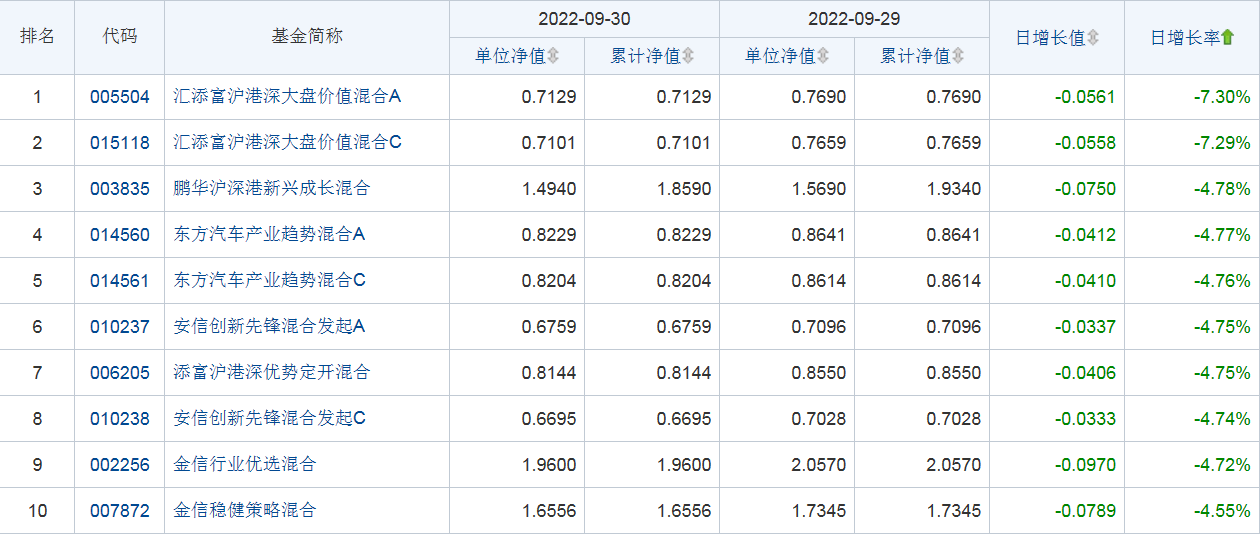The image size is (1260, 534).
Task: Select rank 5 cell
Action: click(37, 281)
